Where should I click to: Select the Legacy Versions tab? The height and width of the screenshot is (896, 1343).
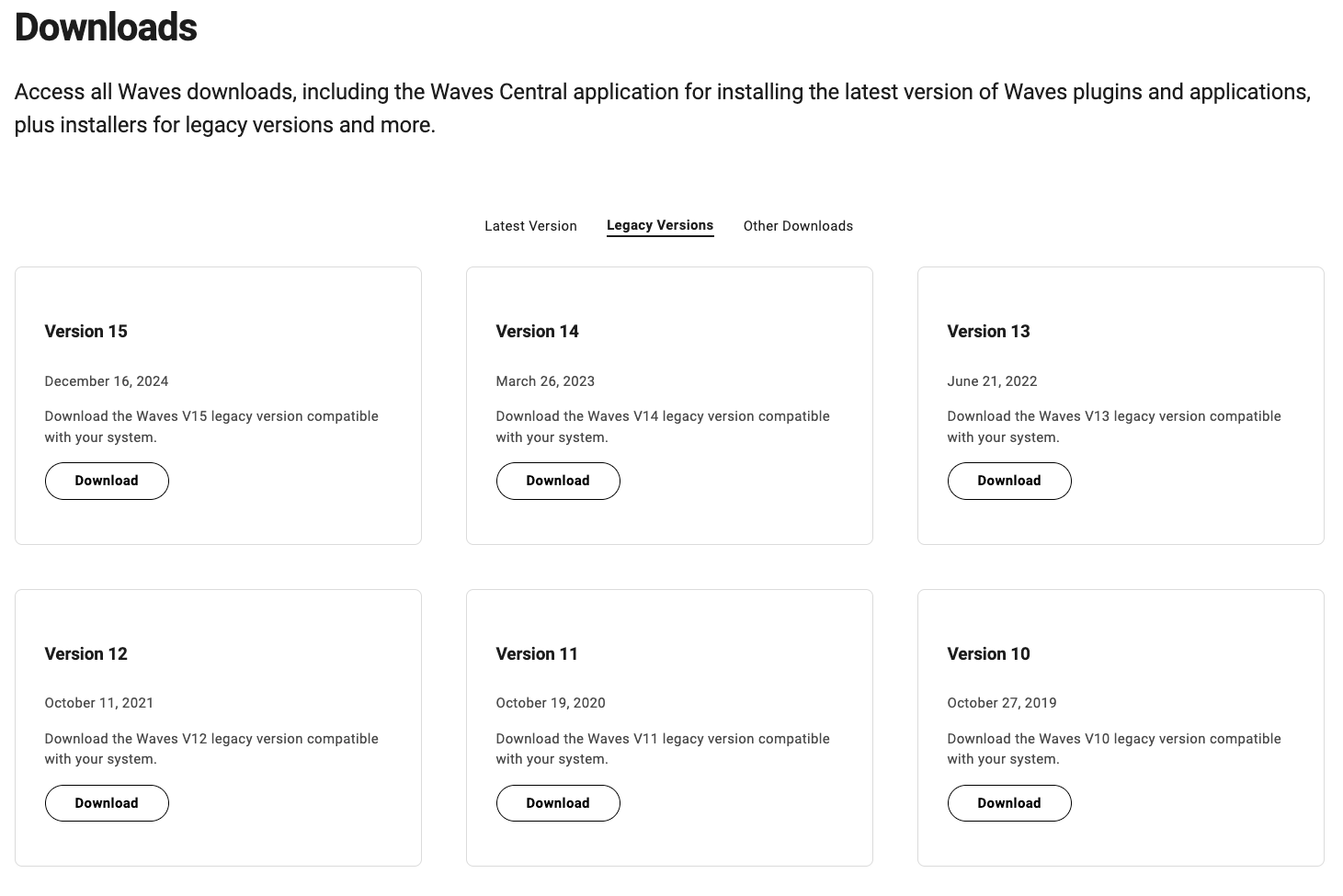click(x=659, y=225)
